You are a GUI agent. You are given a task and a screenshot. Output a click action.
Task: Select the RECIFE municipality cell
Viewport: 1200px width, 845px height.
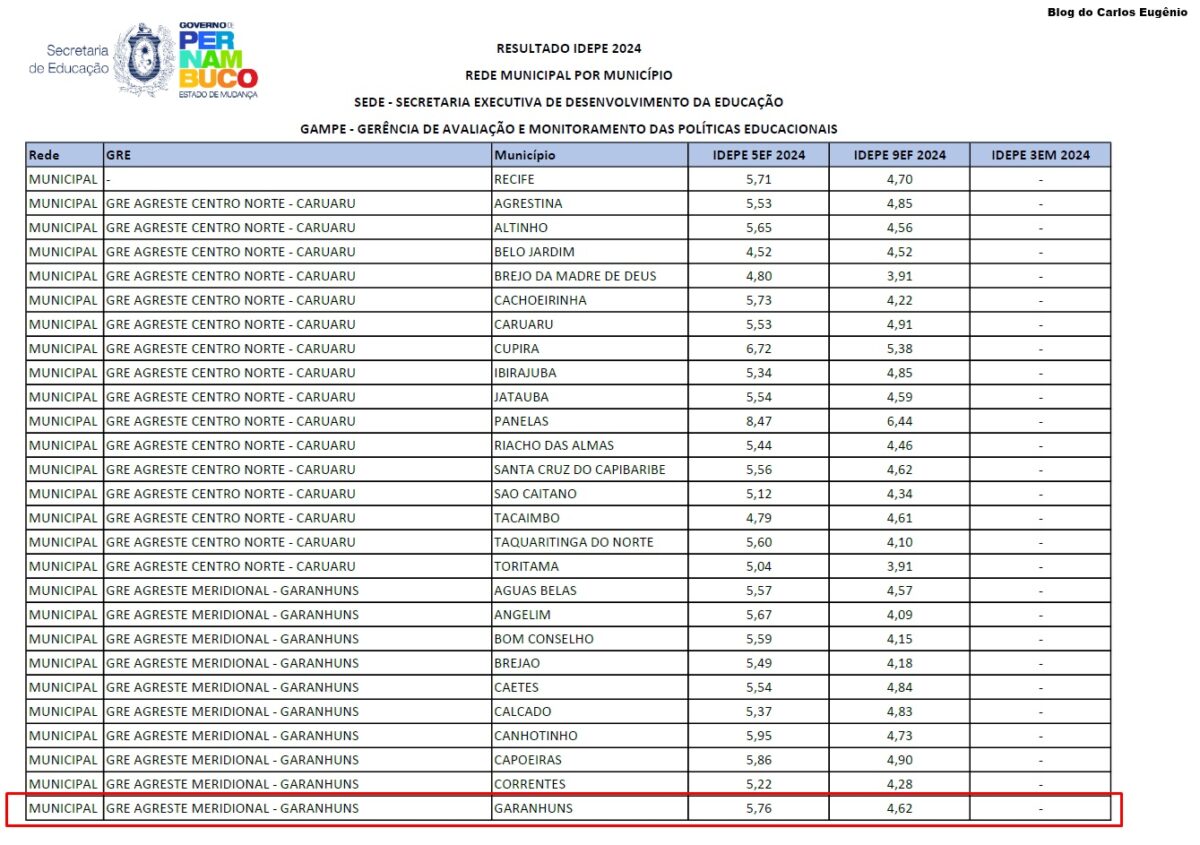click(x=514, y=180)
